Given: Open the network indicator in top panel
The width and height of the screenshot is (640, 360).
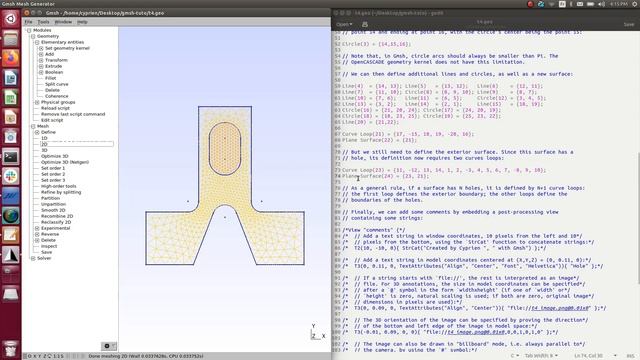Looking at the screenshot, I should (x=552, y=4).
